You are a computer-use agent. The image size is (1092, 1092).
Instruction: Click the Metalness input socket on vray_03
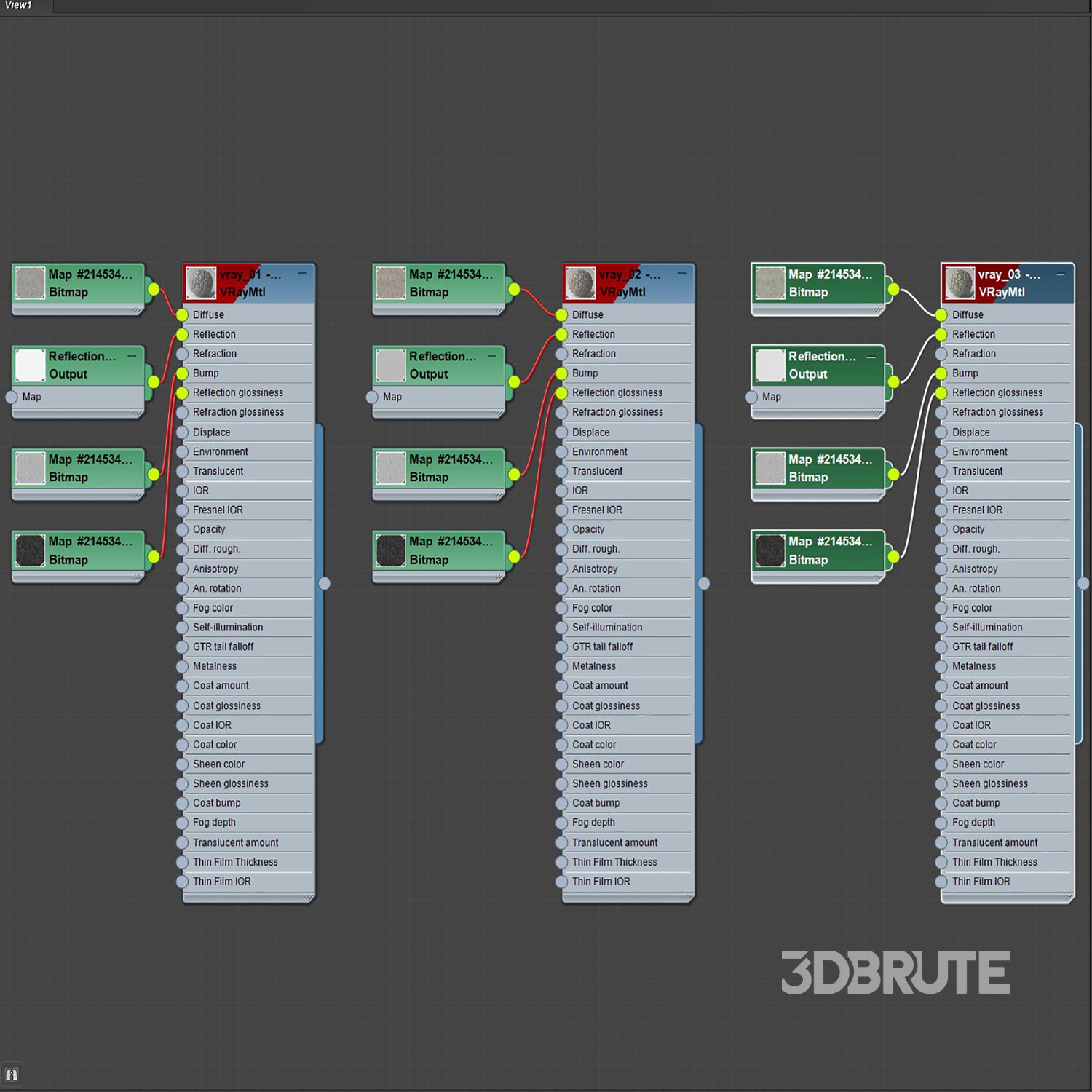(941, 666)
